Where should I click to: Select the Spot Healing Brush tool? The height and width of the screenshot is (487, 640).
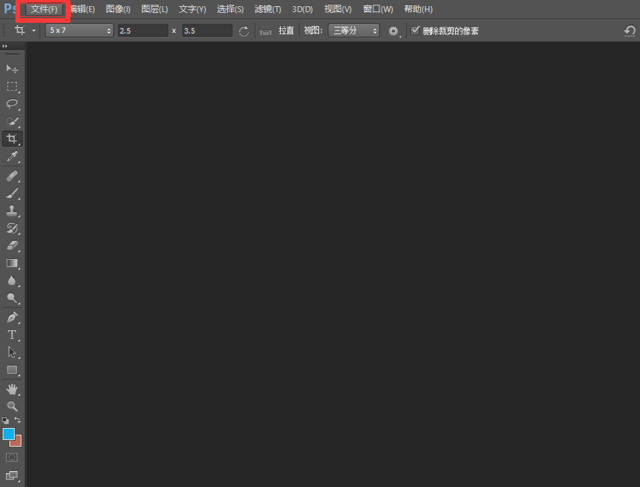(12, 176)
